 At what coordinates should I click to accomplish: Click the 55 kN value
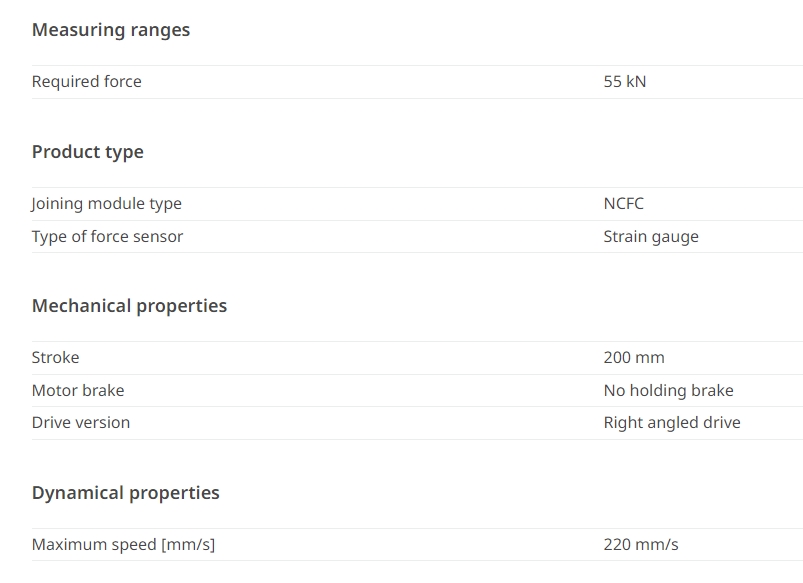pos(625,81)
